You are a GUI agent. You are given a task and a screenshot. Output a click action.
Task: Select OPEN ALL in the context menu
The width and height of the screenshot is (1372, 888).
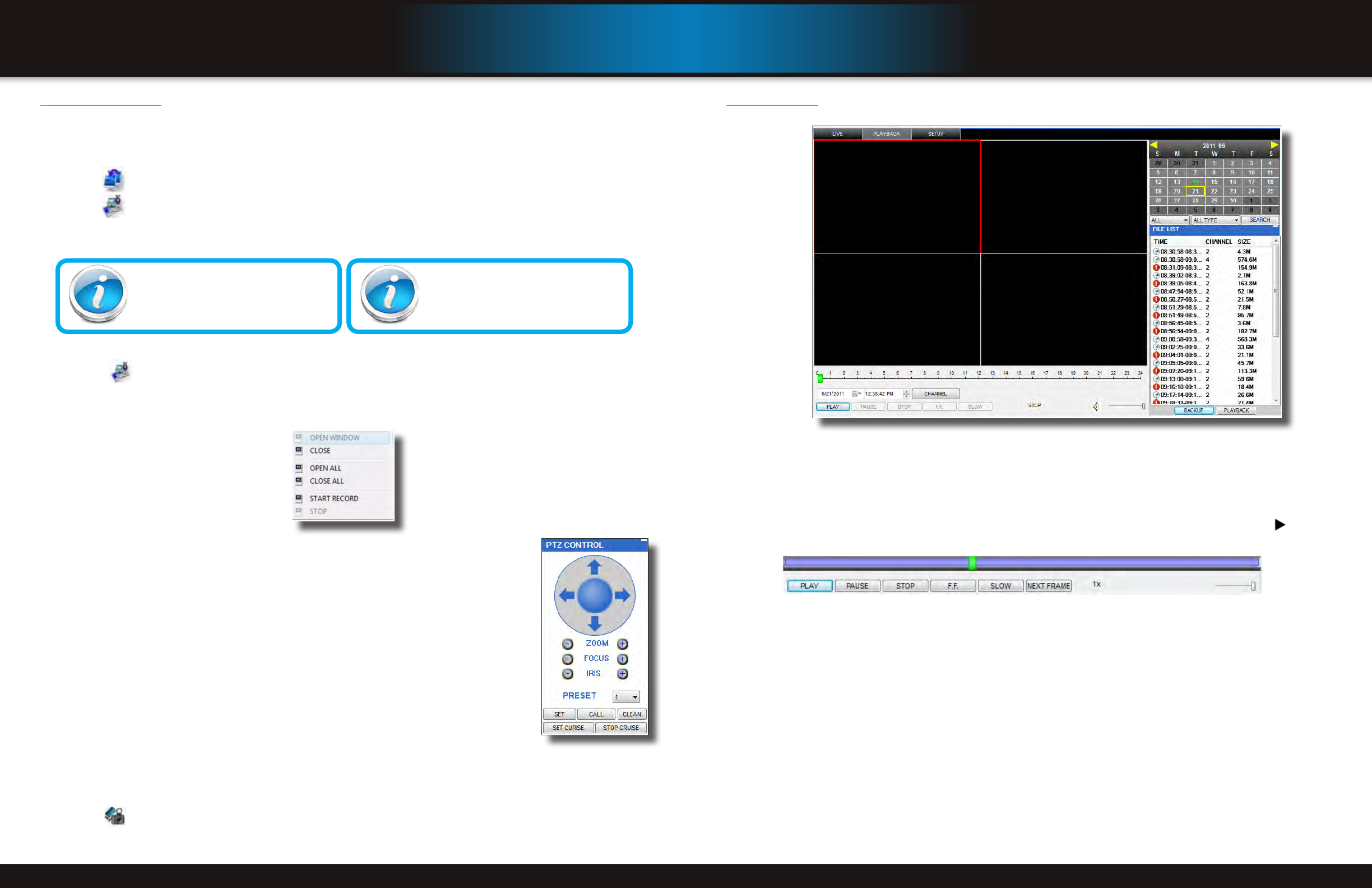click(325, 468)
